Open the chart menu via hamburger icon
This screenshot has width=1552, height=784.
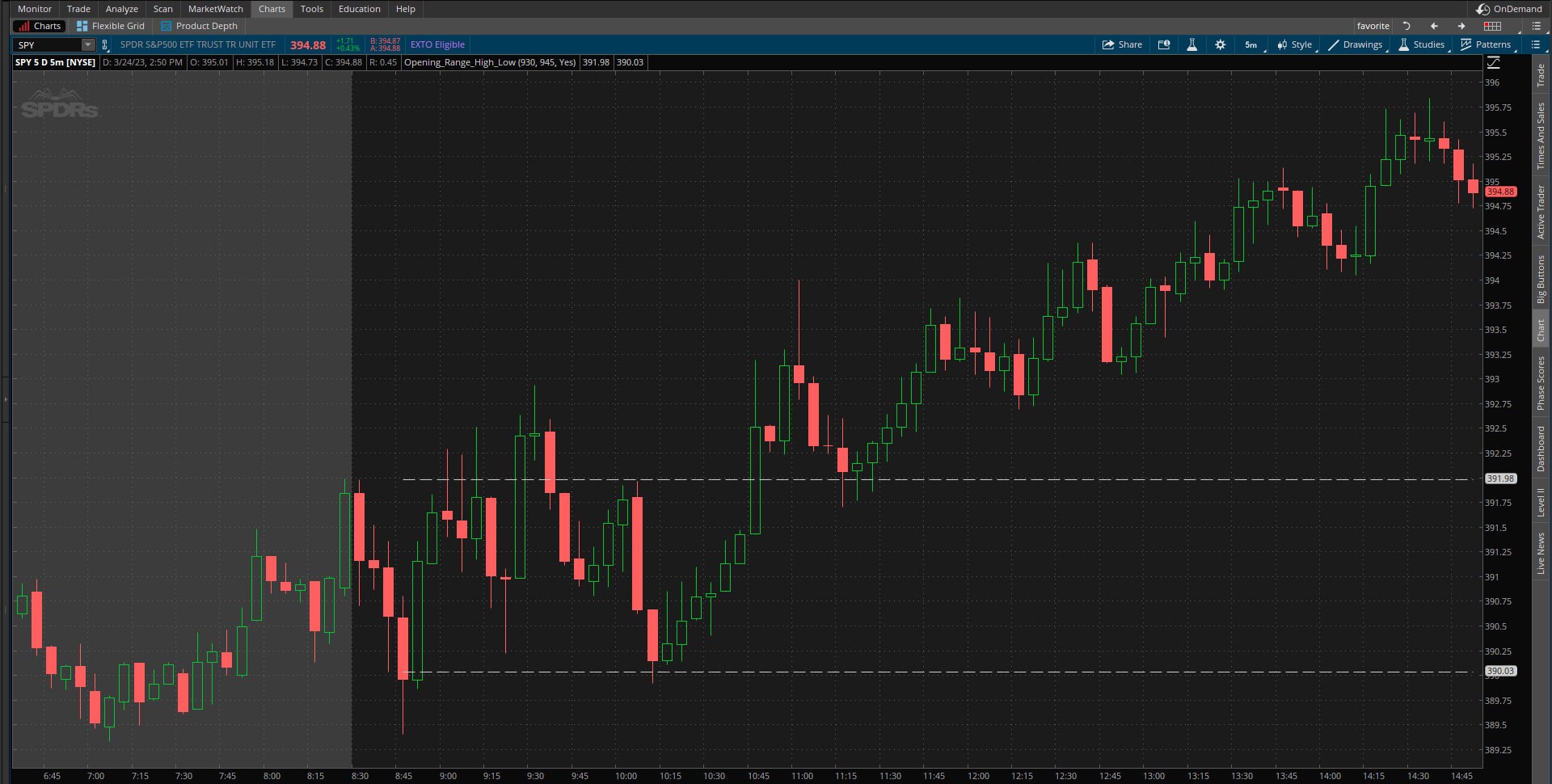tap(1535, 44)
